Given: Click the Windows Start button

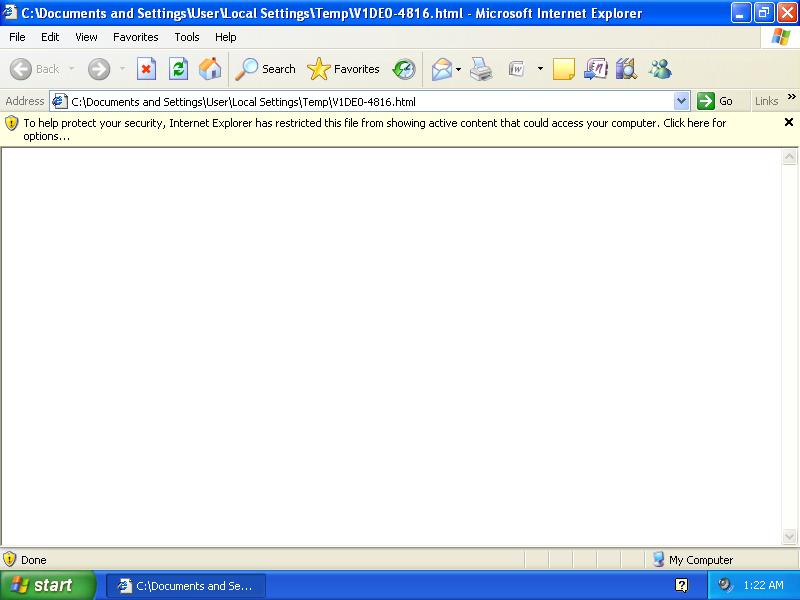Looking at the screenshot, I should (x=47, y=585).
